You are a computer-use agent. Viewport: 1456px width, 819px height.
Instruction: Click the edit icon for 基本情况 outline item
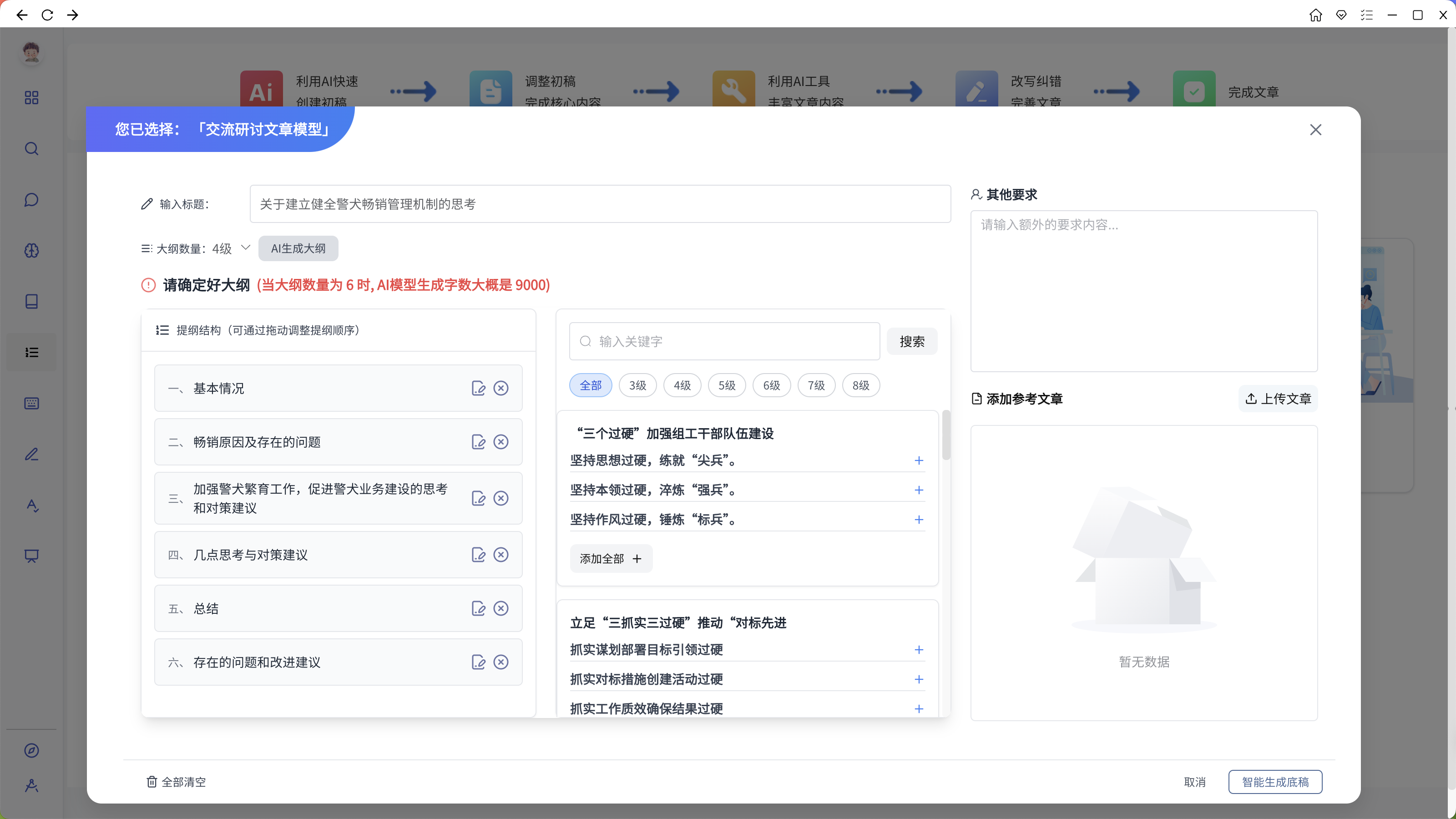[x=478, y=388]
